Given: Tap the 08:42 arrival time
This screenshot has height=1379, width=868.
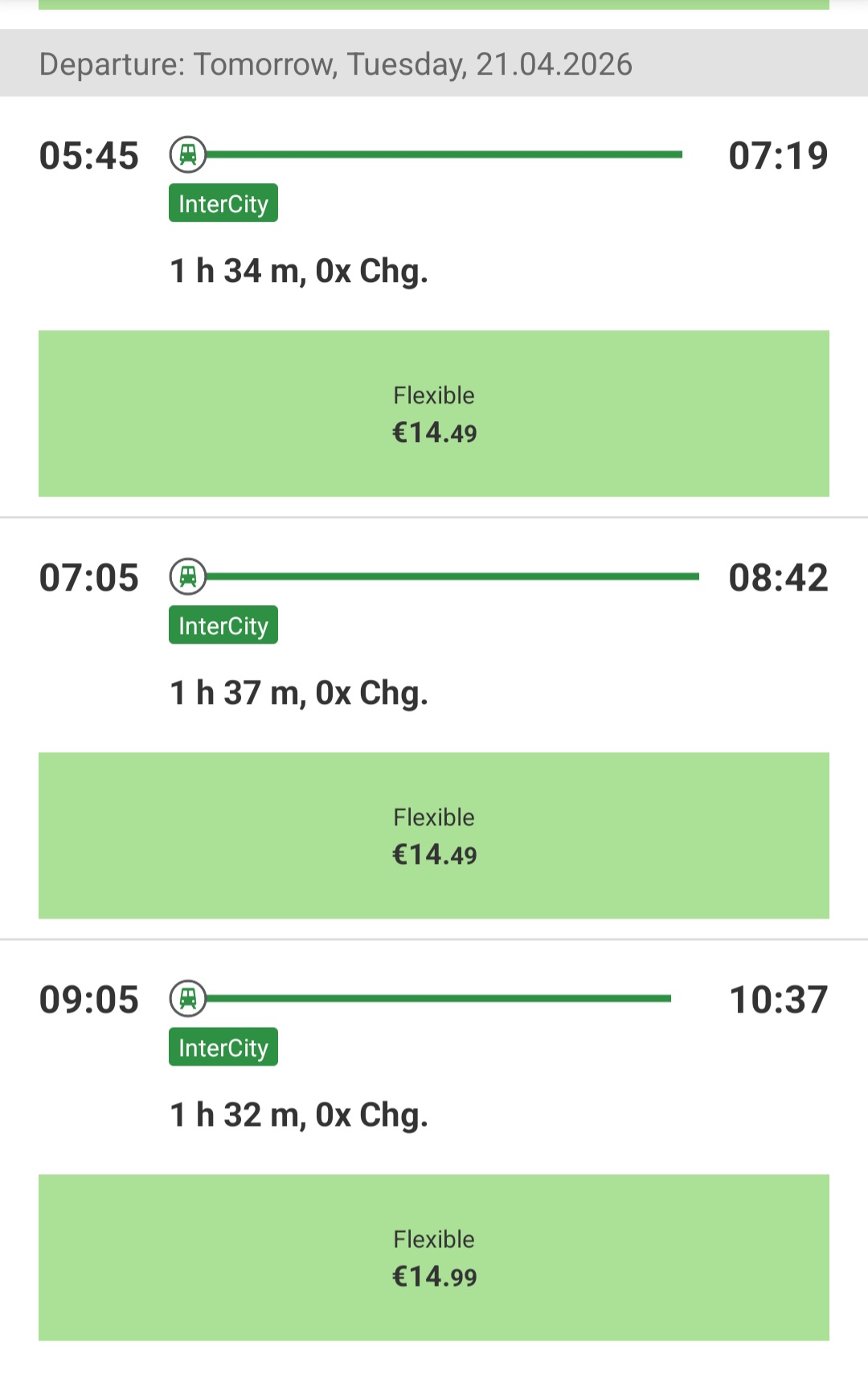Looking at the screenshot, I should [x=778, y=578].
